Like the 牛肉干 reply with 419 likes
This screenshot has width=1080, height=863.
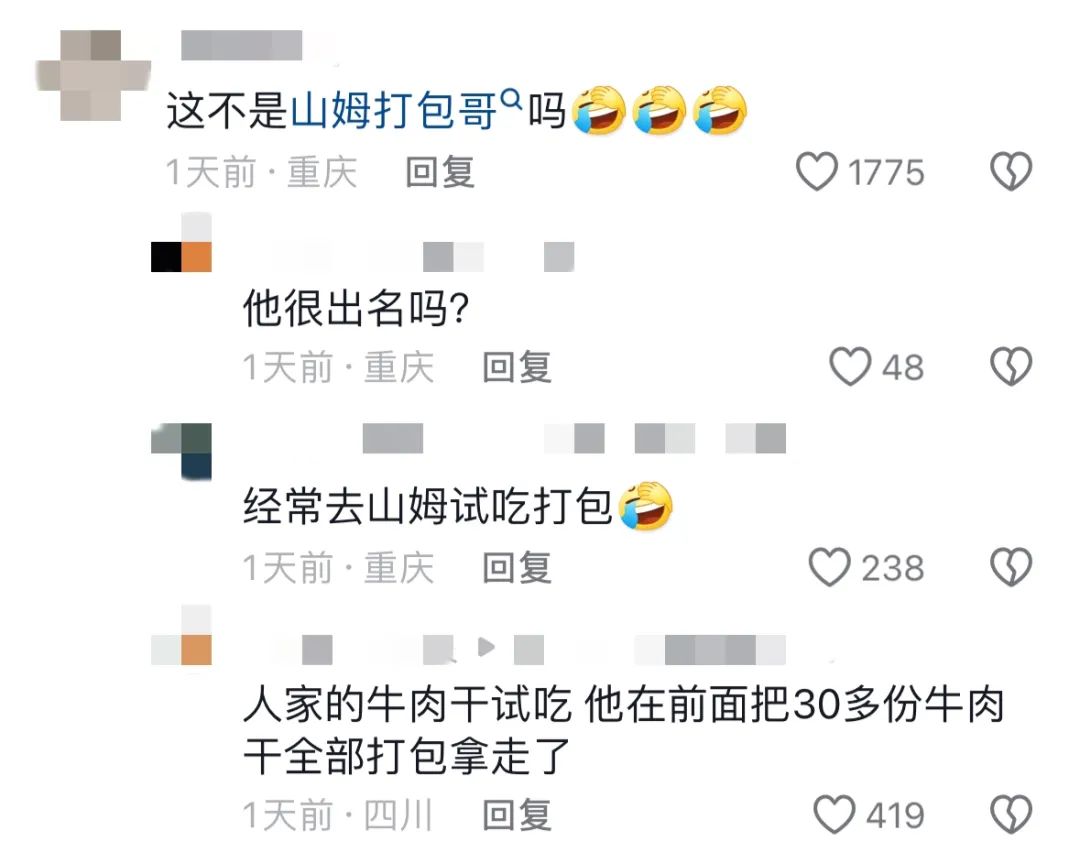tap(835, 815)
